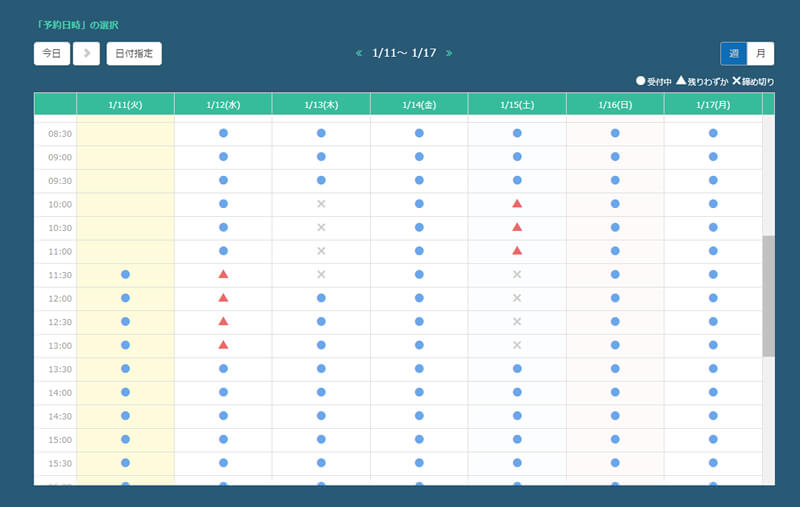
Task: Click the forward arrow button beside 今日
Action: 86,53
